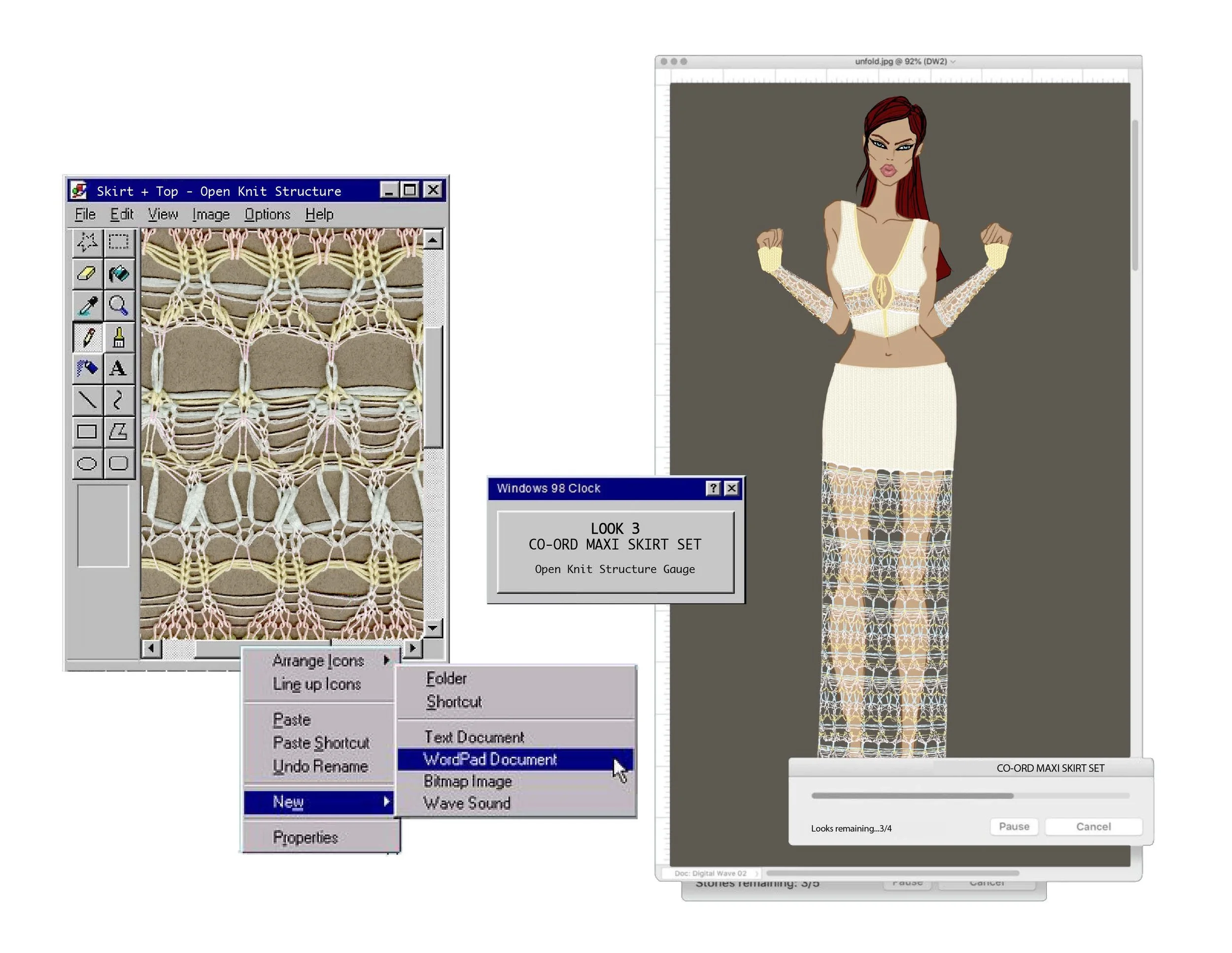Select the Magnifier zoom tool

pyautogui.click(x=118, y=306)
